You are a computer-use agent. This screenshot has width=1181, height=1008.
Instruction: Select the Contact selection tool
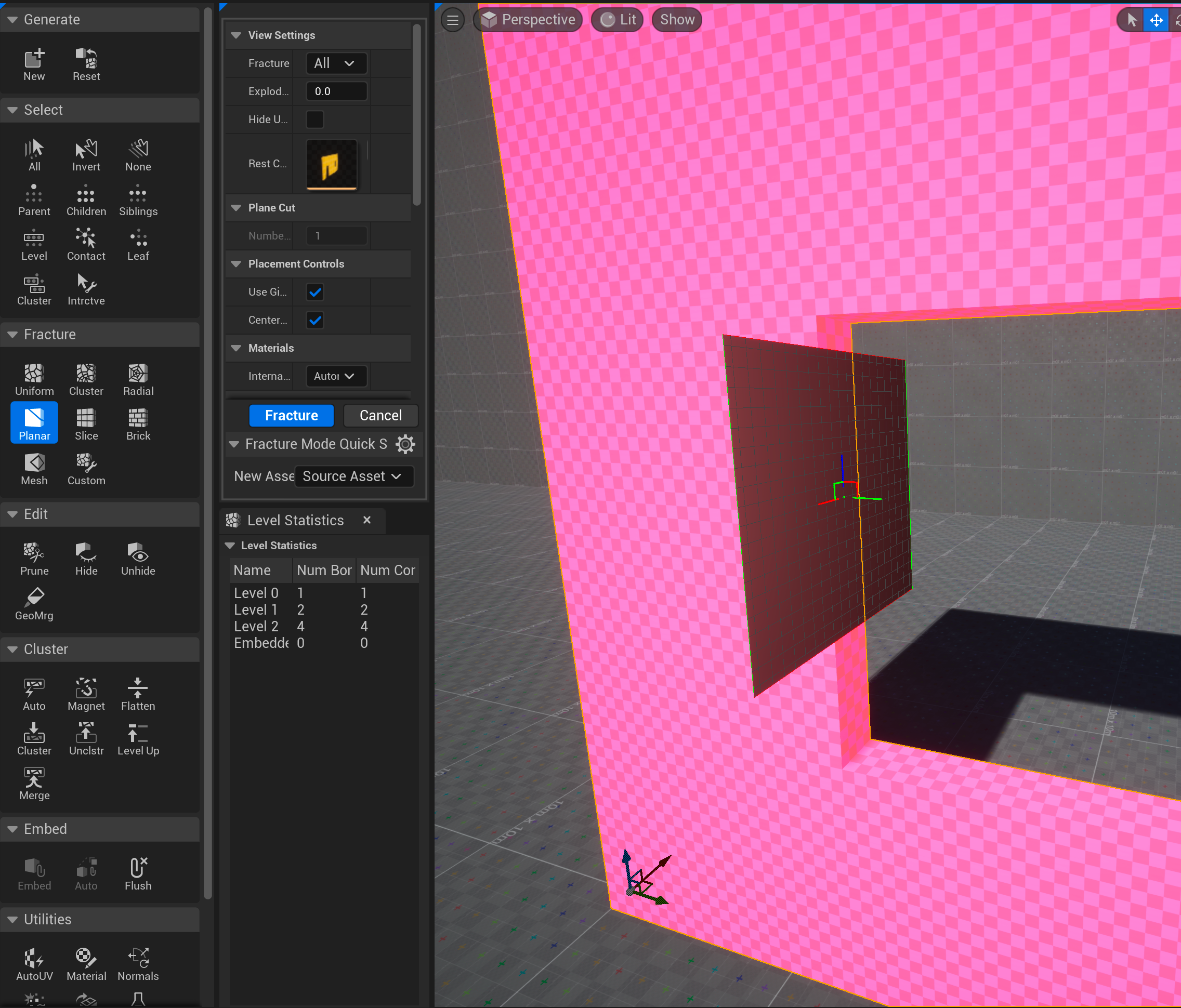[x=86, y=244]
